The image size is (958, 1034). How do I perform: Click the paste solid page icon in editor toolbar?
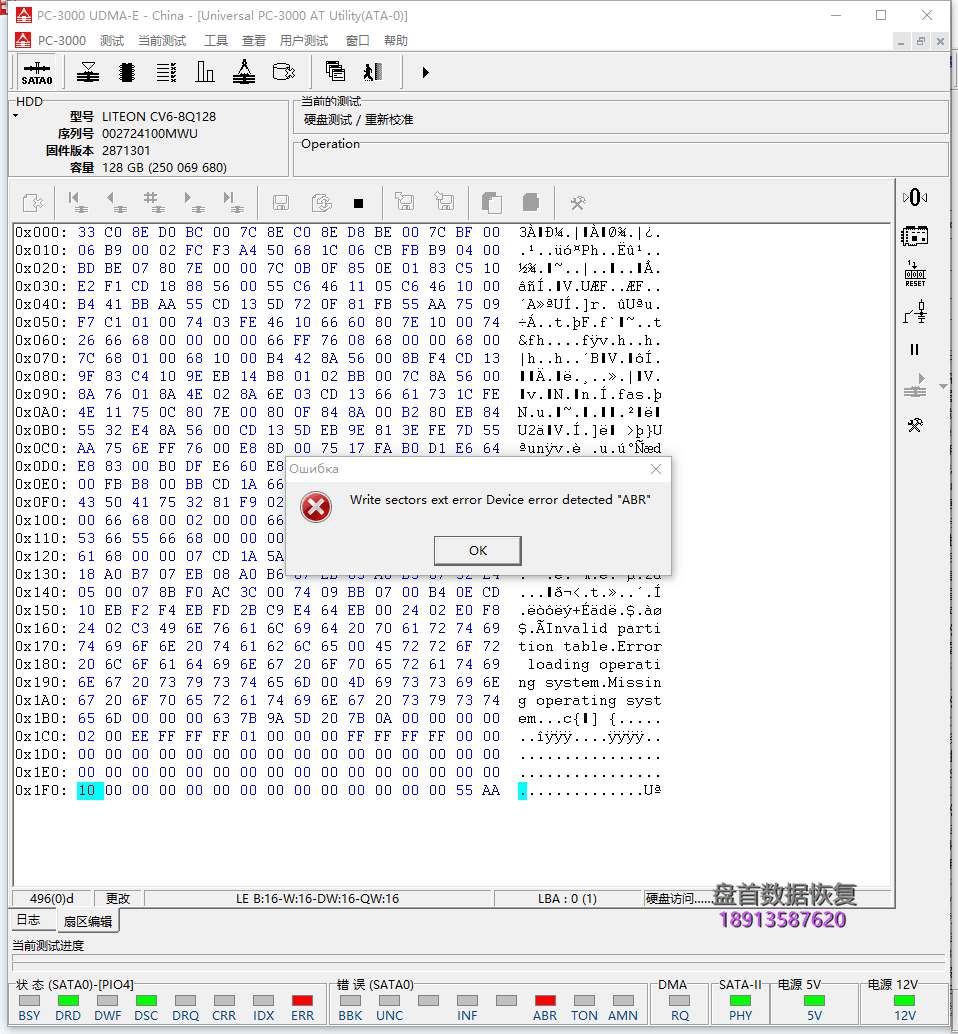click(531, 202)
